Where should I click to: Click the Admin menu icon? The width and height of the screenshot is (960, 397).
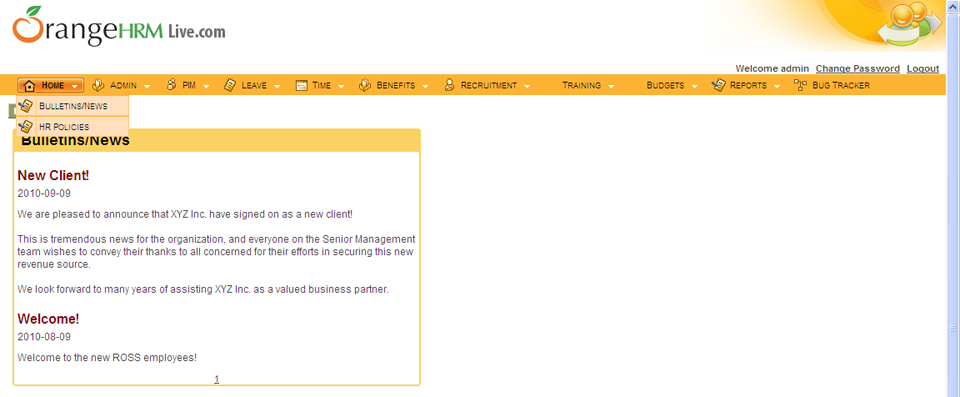(x=98, y=85)
